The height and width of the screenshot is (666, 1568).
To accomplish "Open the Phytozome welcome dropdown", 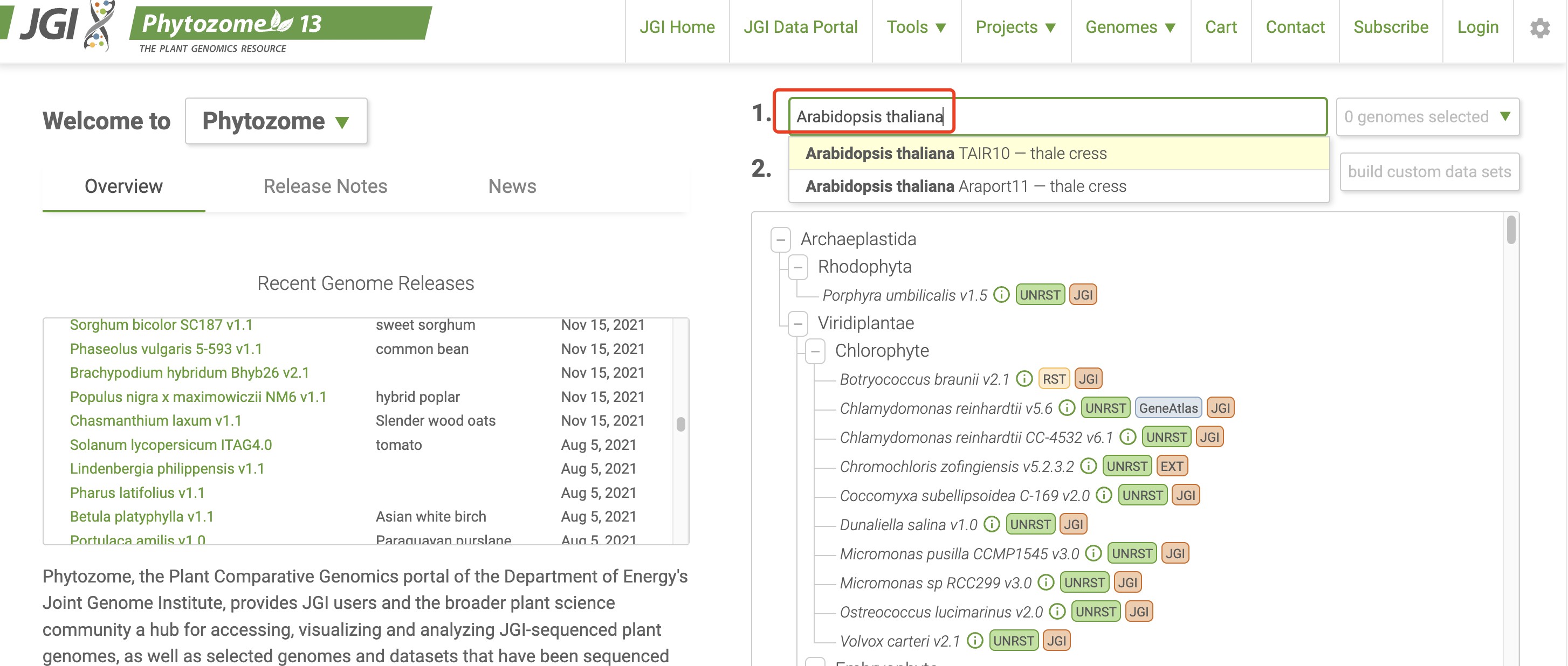I will point(276,121).
